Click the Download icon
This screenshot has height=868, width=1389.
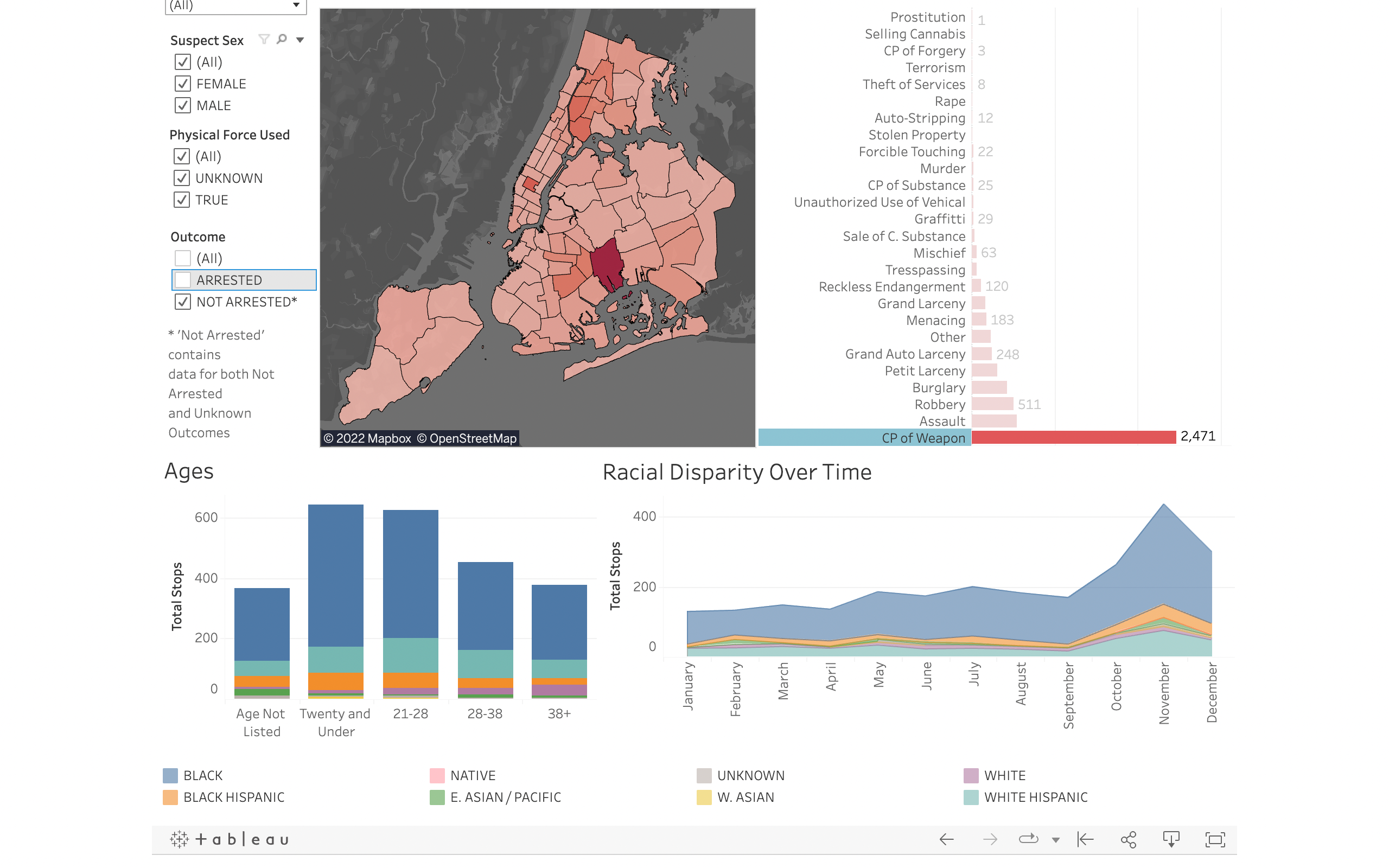pos(1171,839)
